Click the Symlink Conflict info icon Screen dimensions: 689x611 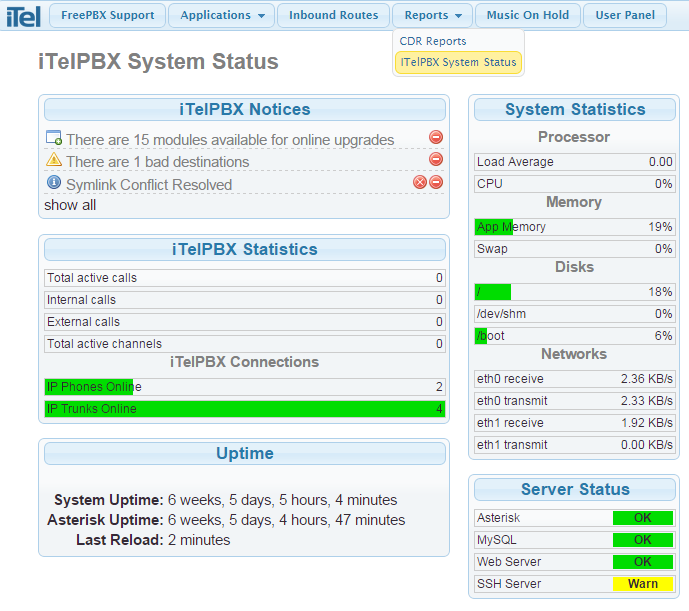[x=54, y=182]
